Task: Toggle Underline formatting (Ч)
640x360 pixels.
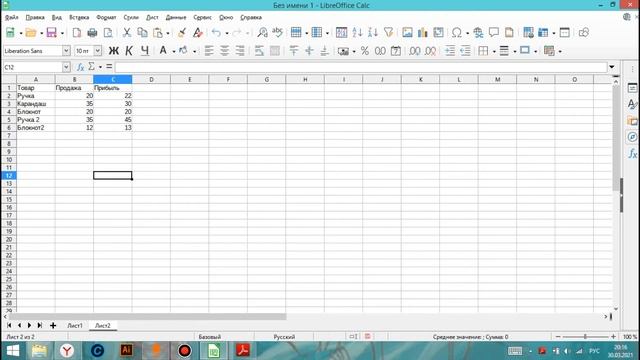Action: tap(145, 51)
